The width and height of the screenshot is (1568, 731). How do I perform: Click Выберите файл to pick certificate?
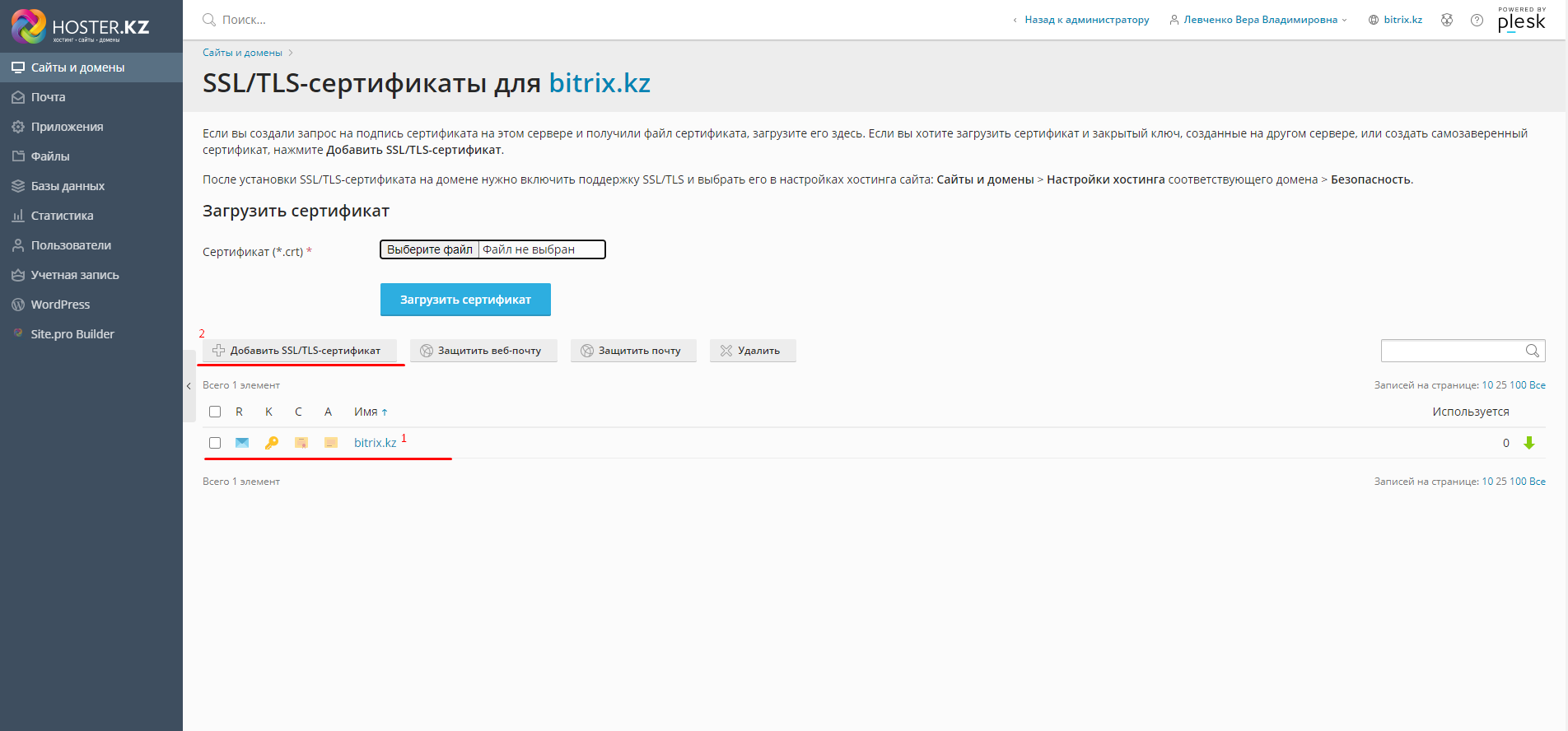coord(429,249)
